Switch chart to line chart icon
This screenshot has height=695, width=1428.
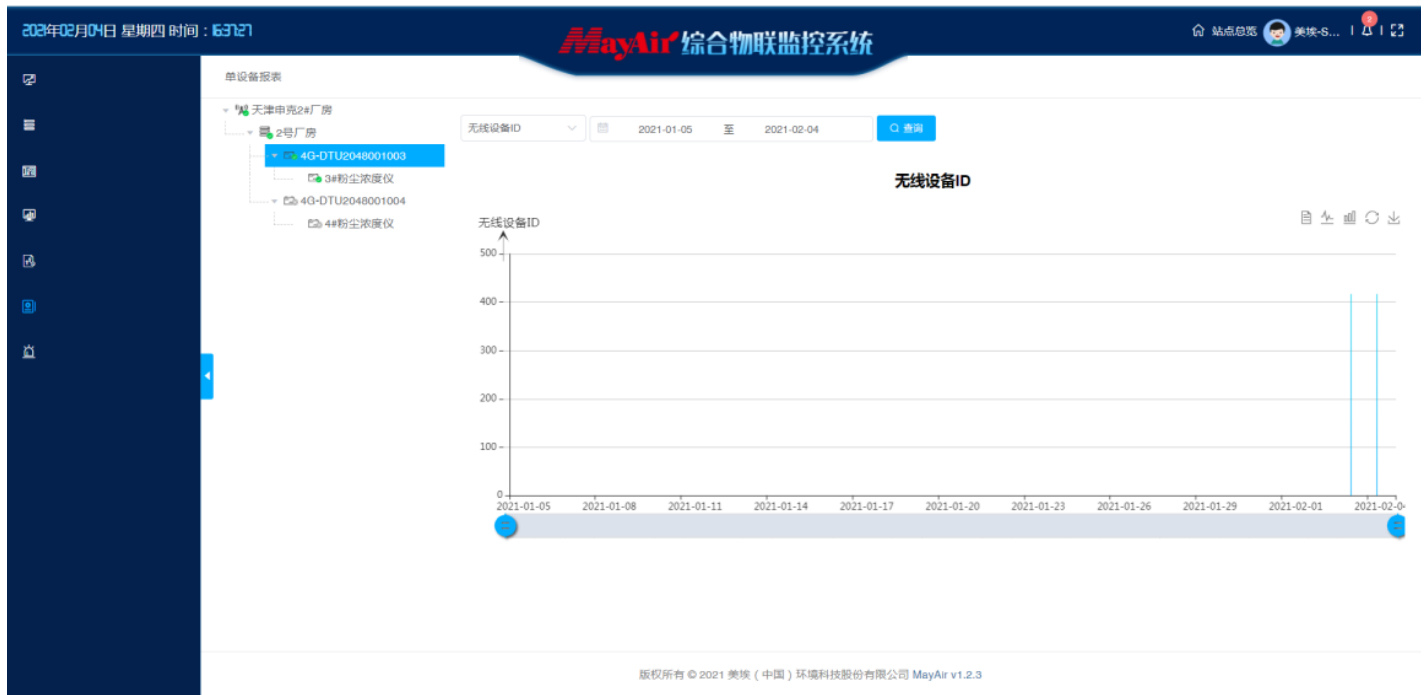point(1327,217)
